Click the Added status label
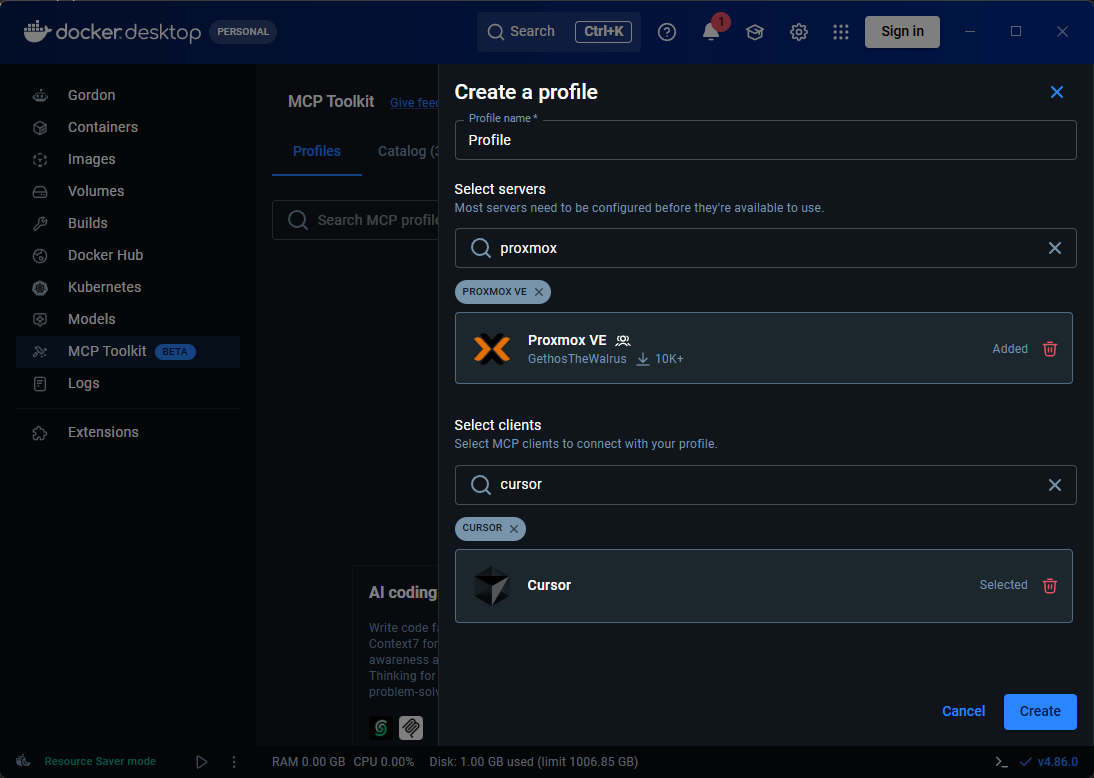 1010,349
